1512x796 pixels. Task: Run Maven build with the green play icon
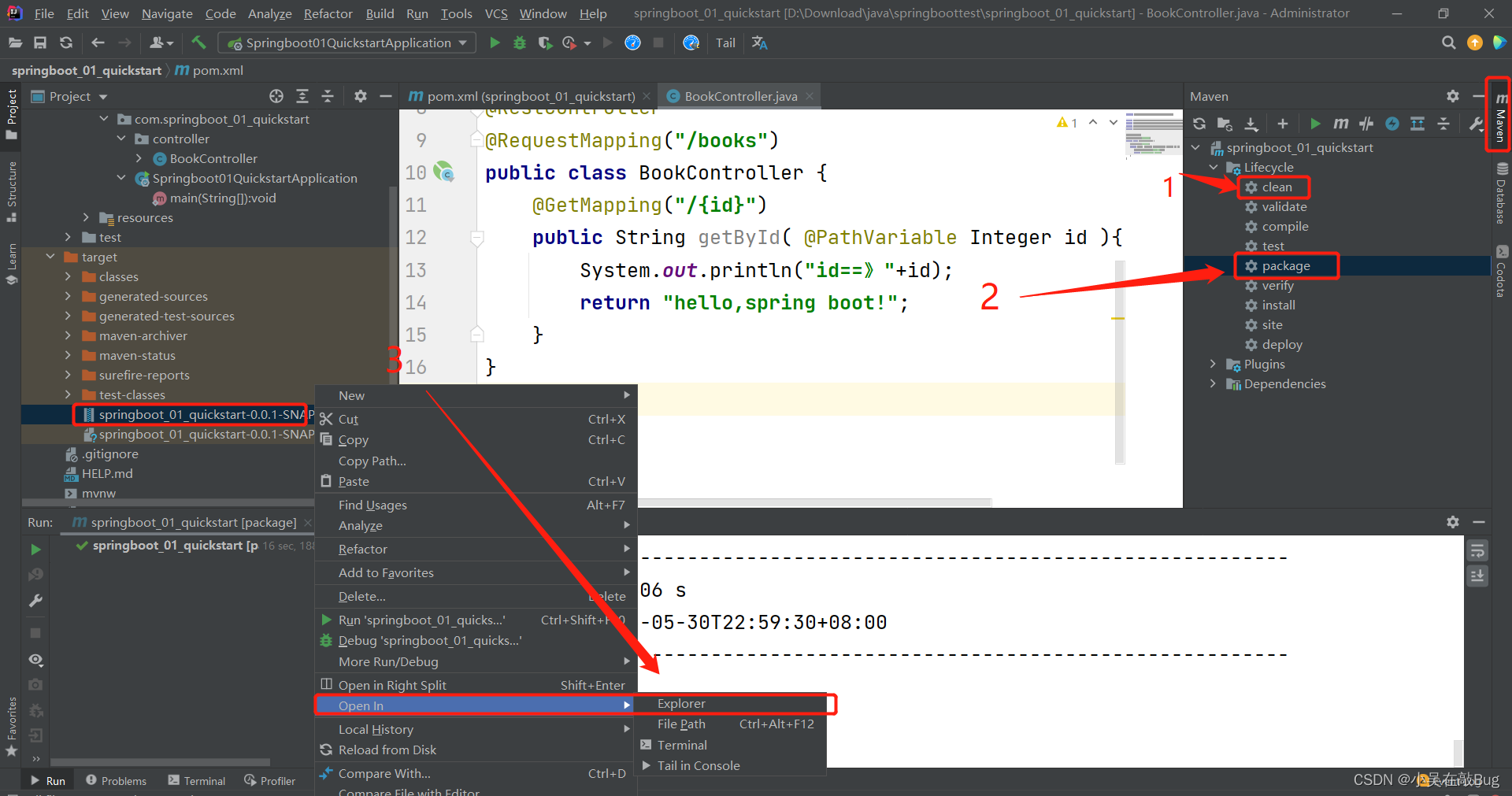[x=1315, y=124]
